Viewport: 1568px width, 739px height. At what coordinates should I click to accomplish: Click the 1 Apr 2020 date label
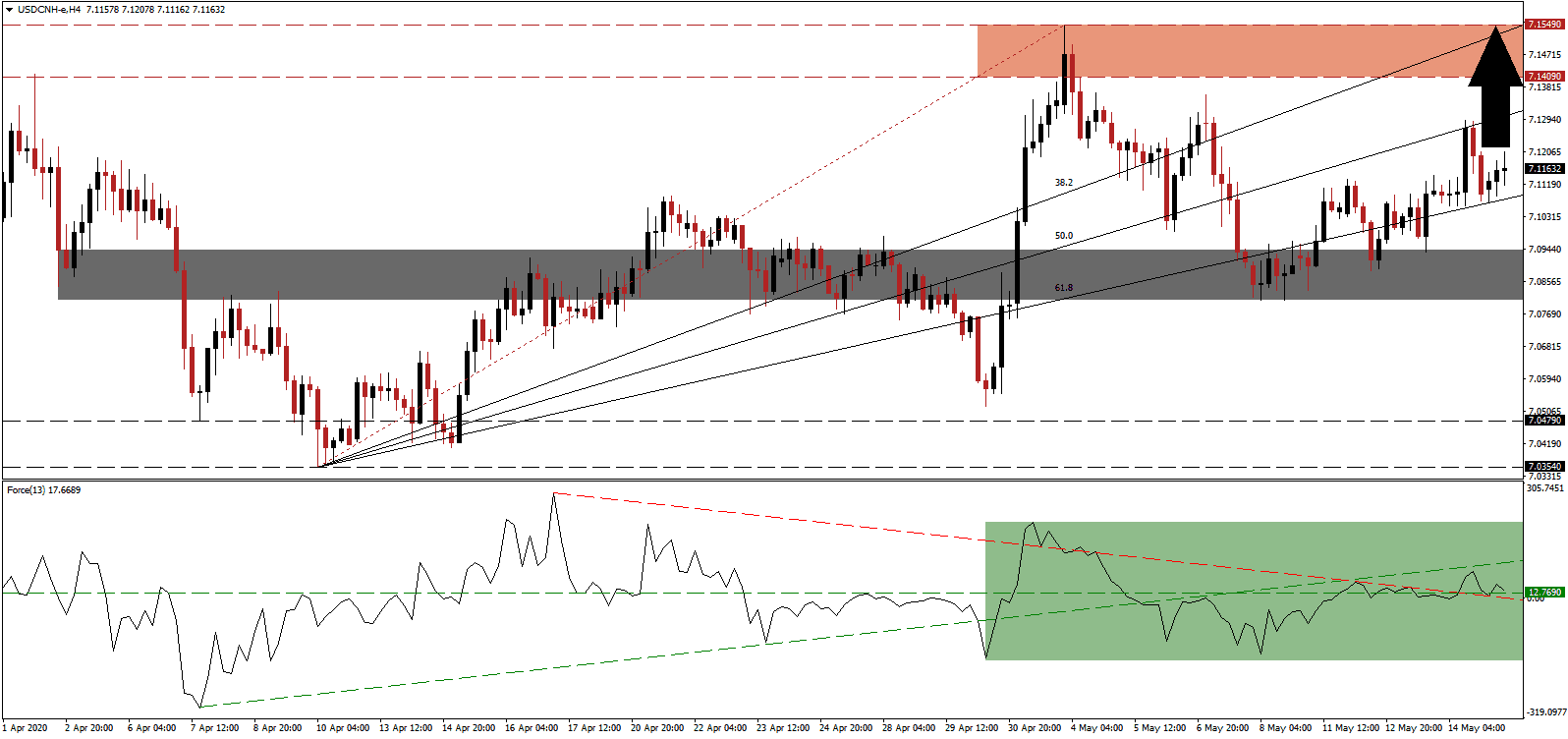pyautogui.click(x=25, y=728)
